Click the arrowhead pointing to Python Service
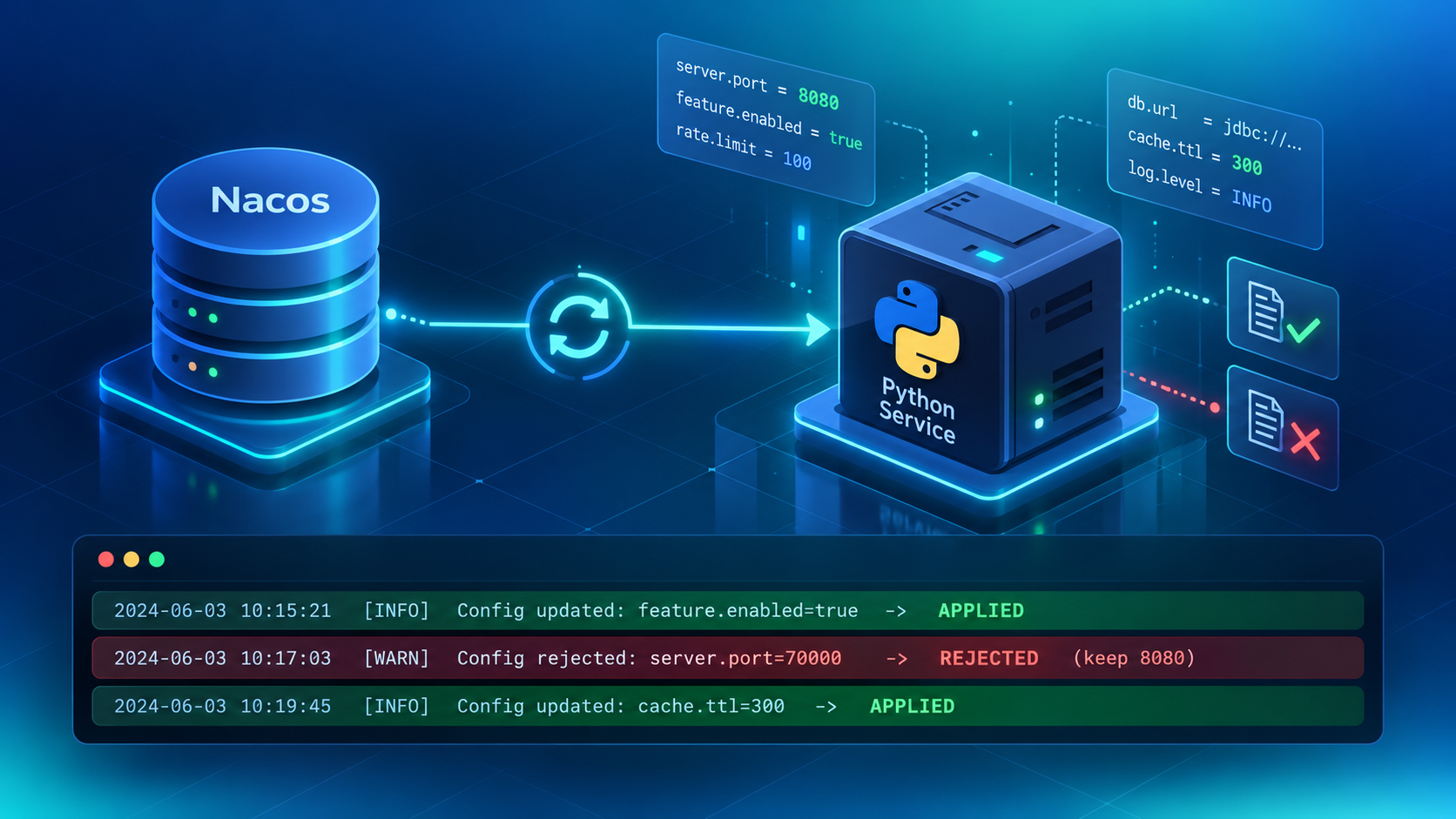Image resolution: width=1456 pixels, height=819 pixels. [818, 329]
